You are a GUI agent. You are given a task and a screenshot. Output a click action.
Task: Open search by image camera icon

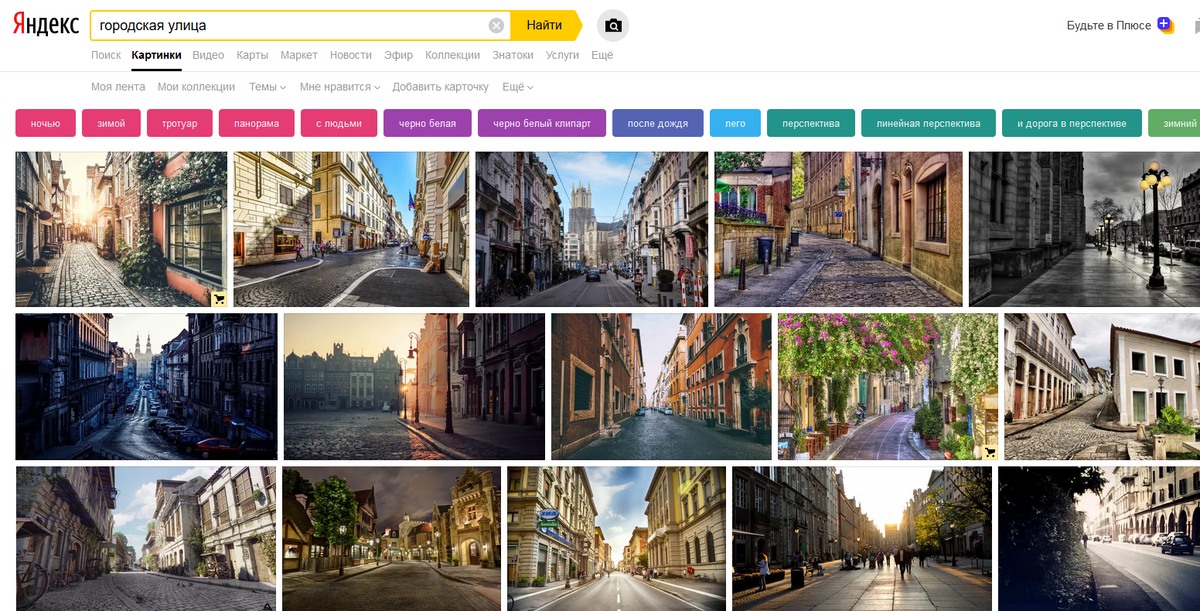point(613,25)
